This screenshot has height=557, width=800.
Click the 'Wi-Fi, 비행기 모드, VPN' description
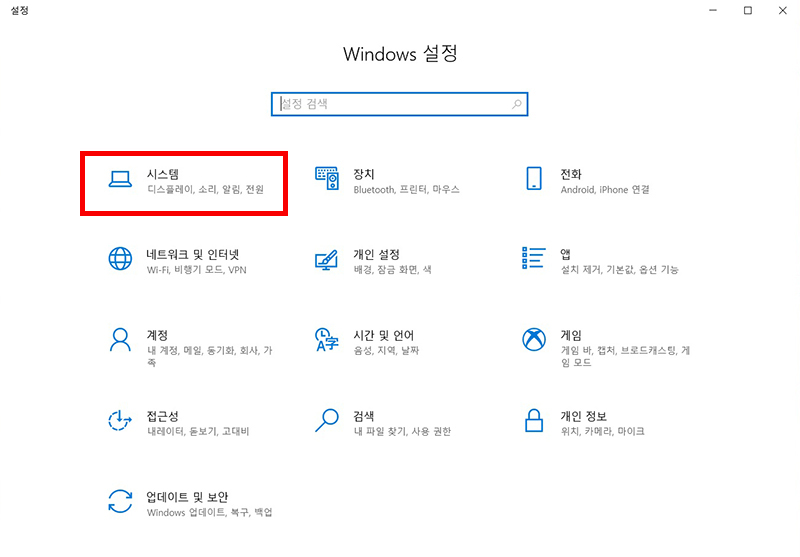(197, 270)
